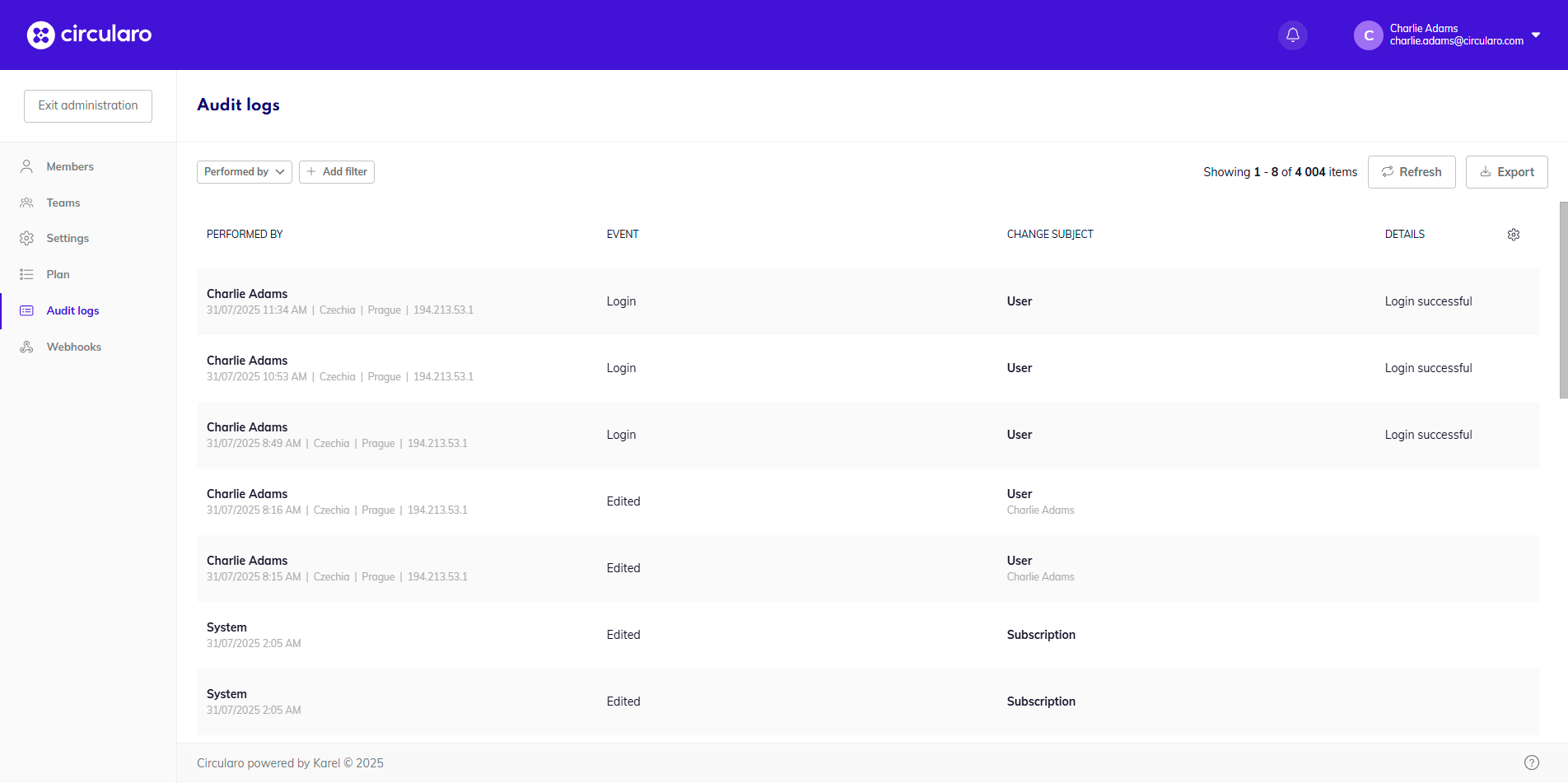This screenshot has height=783, width=1568.
Task: Click Add filter button
Action: click(336, 171)
